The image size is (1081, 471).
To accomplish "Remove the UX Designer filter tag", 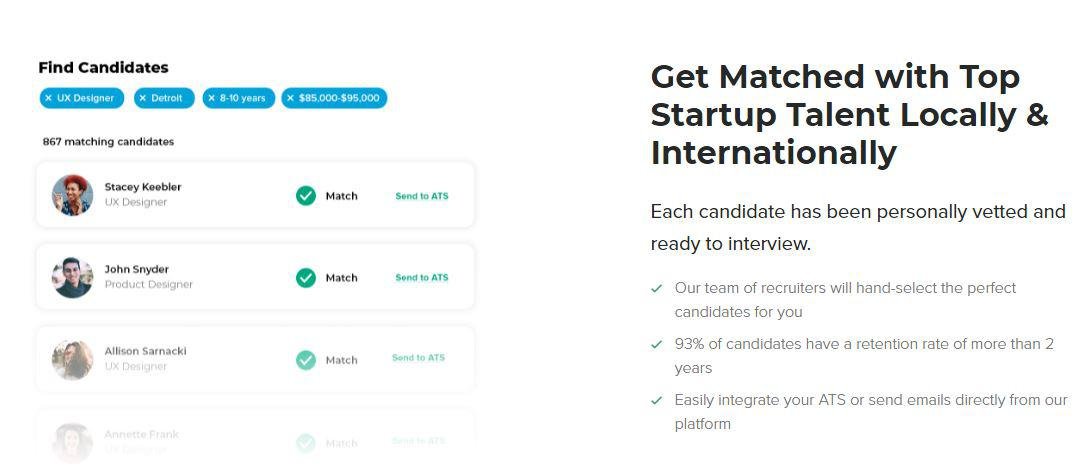I will 48,98.
